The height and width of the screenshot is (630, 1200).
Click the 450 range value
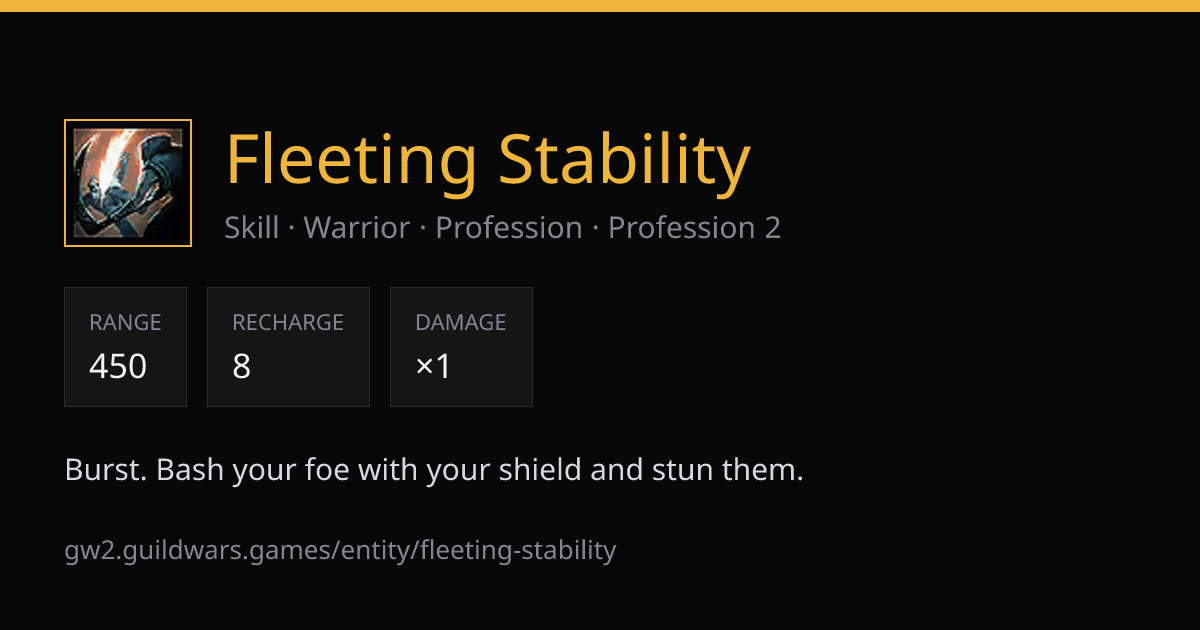point(118,366)
